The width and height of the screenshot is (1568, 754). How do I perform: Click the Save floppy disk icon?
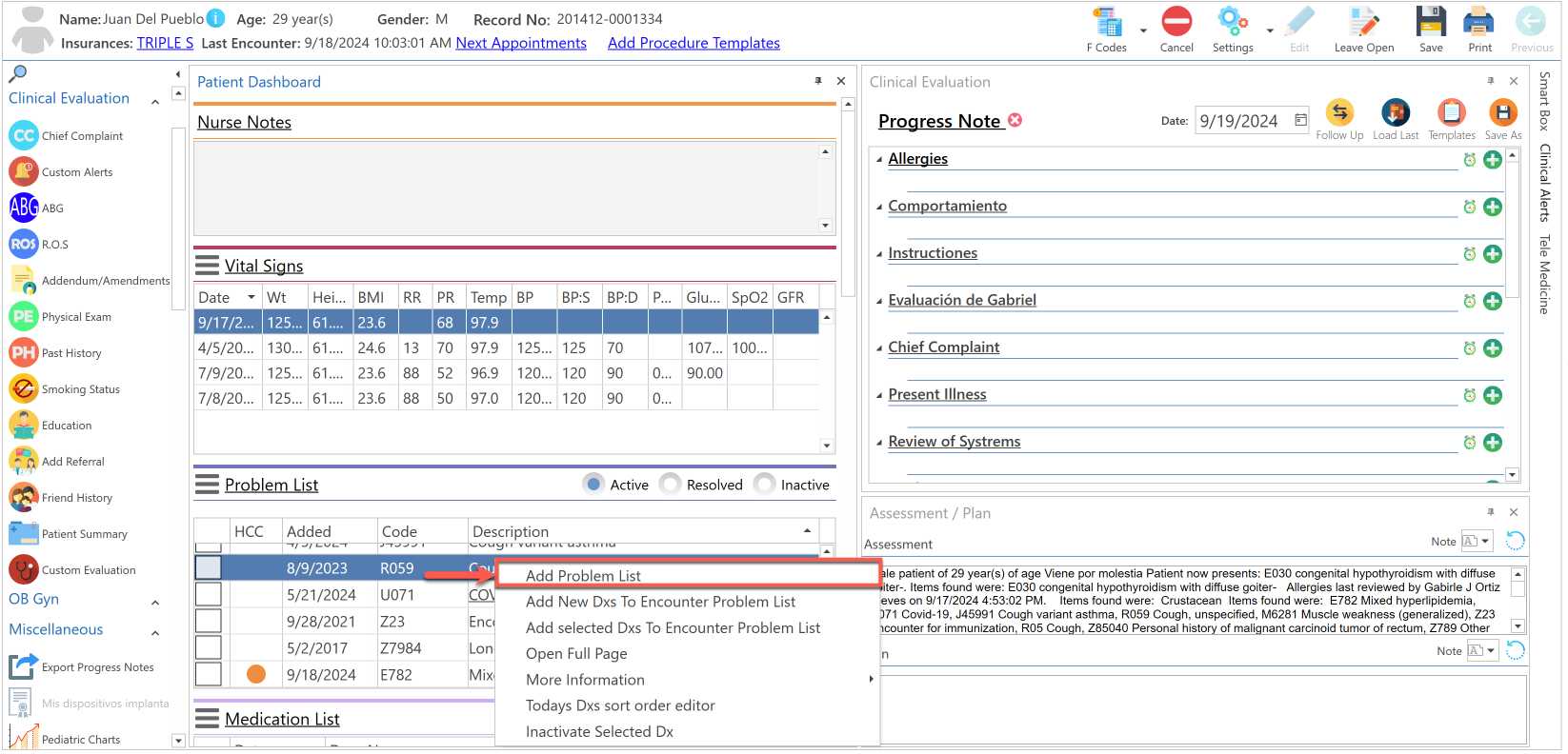click(1430, 22)
